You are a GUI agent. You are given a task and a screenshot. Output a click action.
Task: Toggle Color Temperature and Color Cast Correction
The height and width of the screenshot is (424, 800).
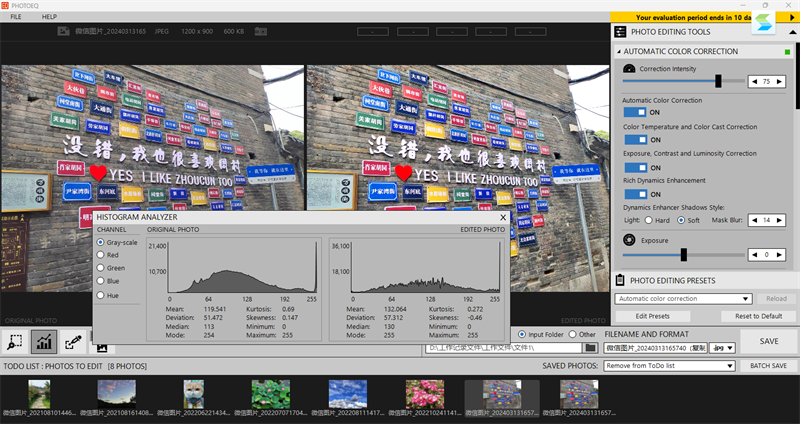(x=635, y=139)
